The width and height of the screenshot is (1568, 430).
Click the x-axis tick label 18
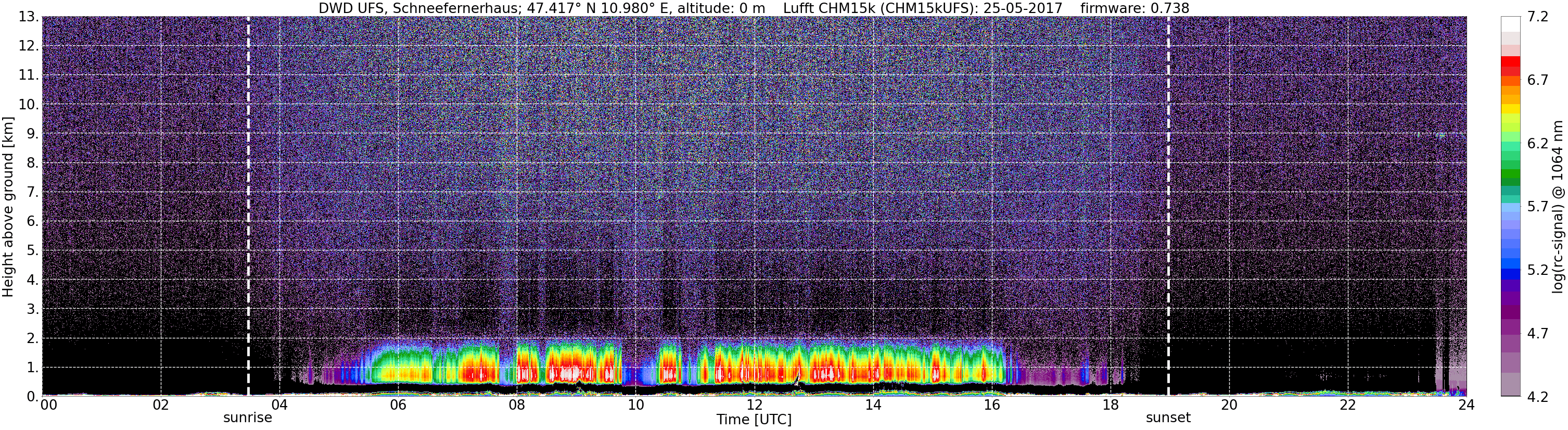click(1110, 405)
